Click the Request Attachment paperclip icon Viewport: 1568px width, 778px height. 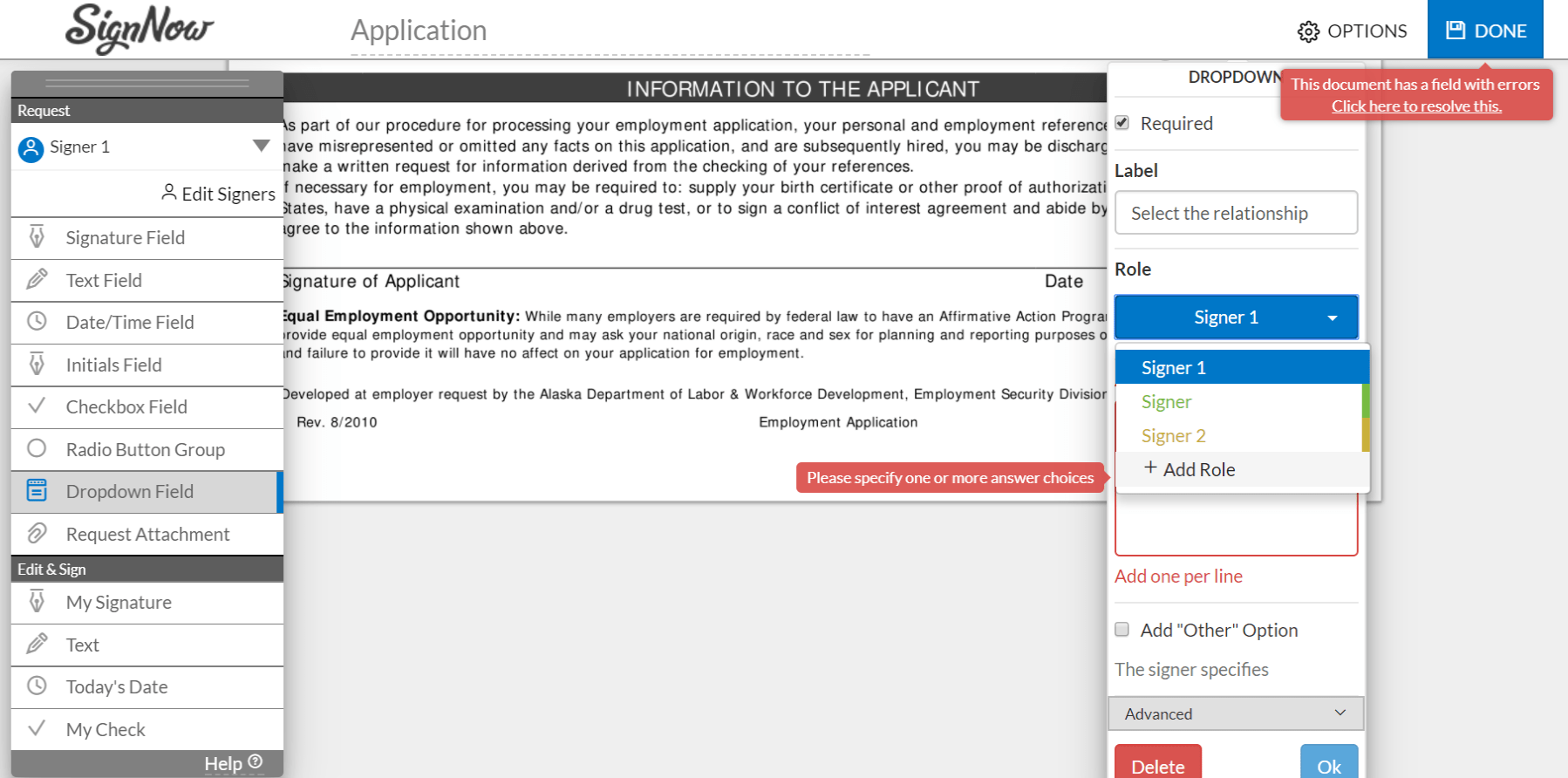pyautogui.click(x=37, y=533)
